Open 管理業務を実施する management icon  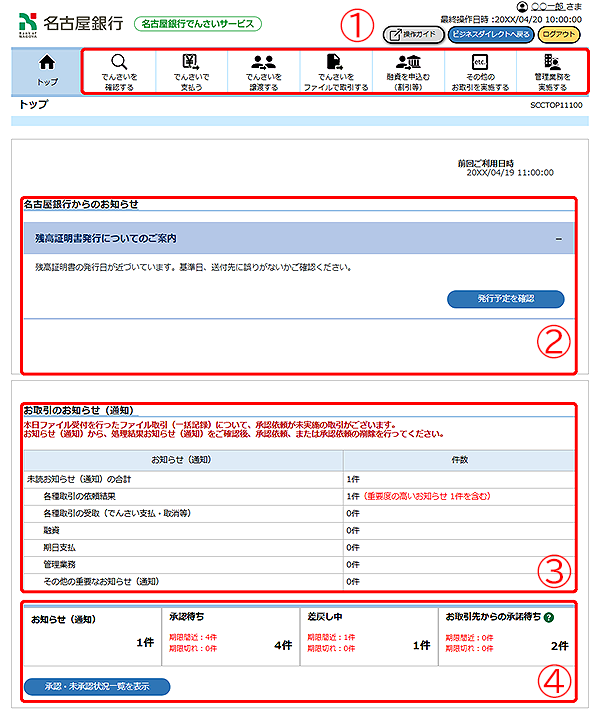(552, 62)
